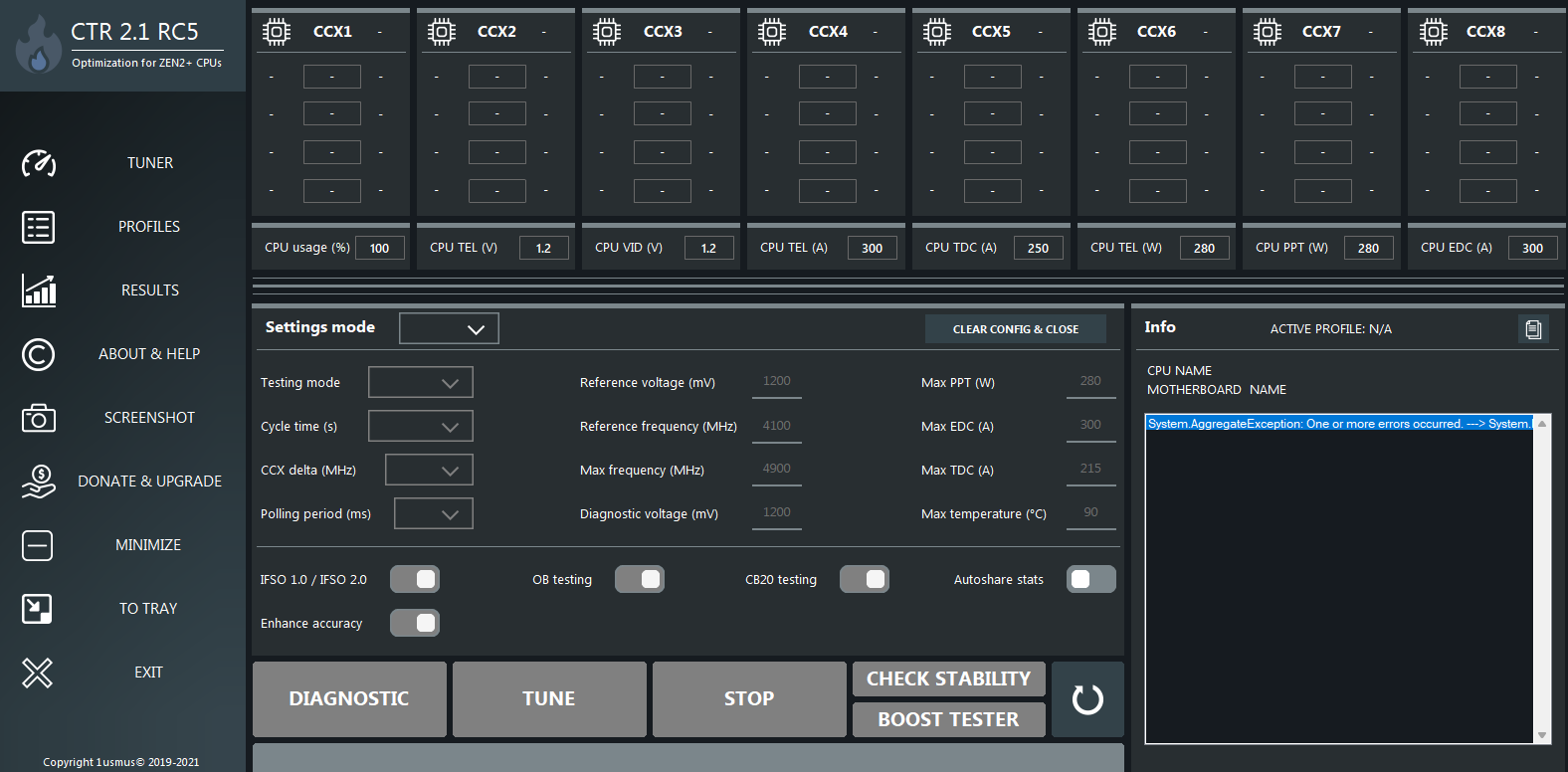Enable the CB20 testing switch
Image resolution: width=1568 pixels, height=772 pixels.
click(865, 579)
